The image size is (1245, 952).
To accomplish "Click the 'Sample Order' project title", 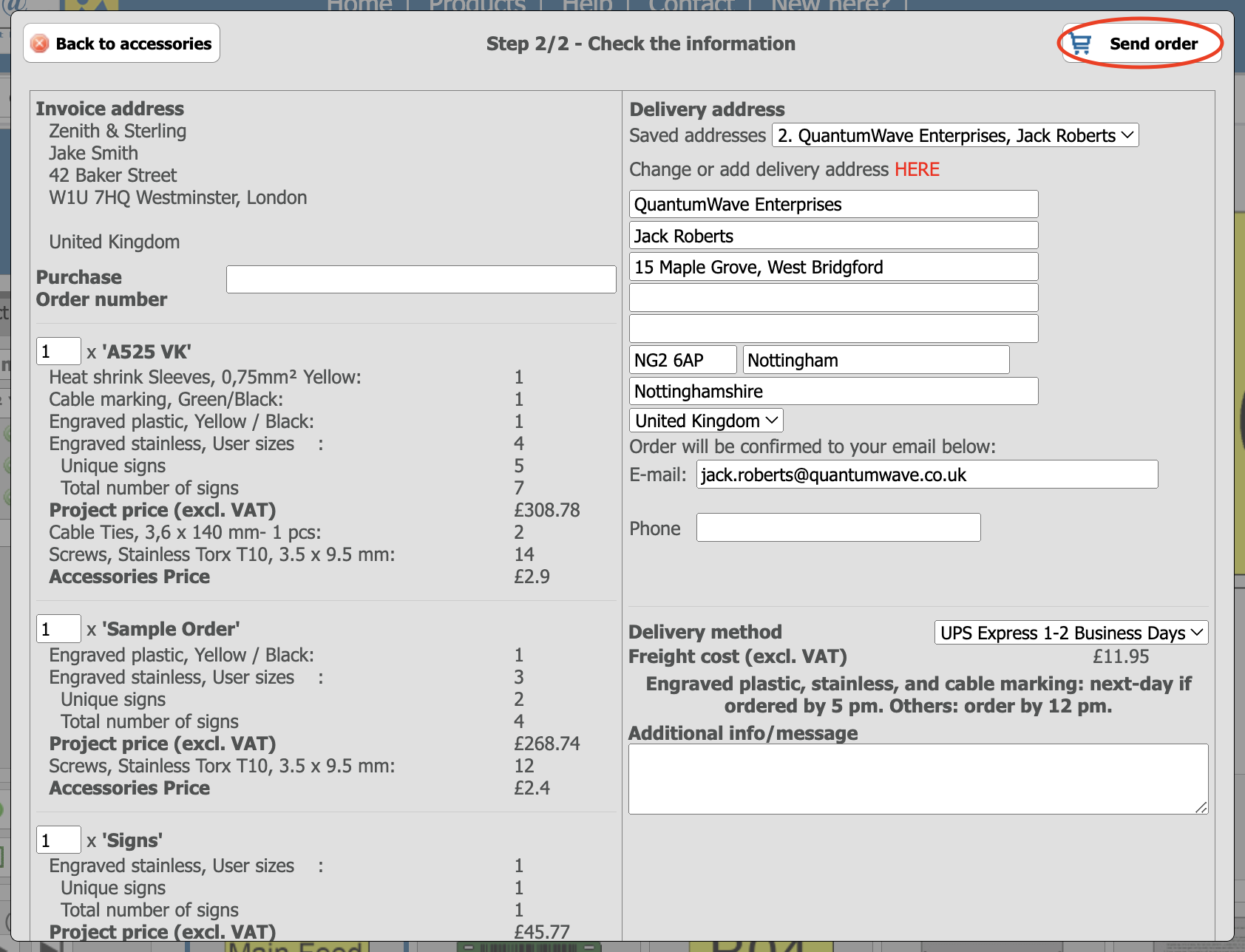I will [x=171, y=629].
